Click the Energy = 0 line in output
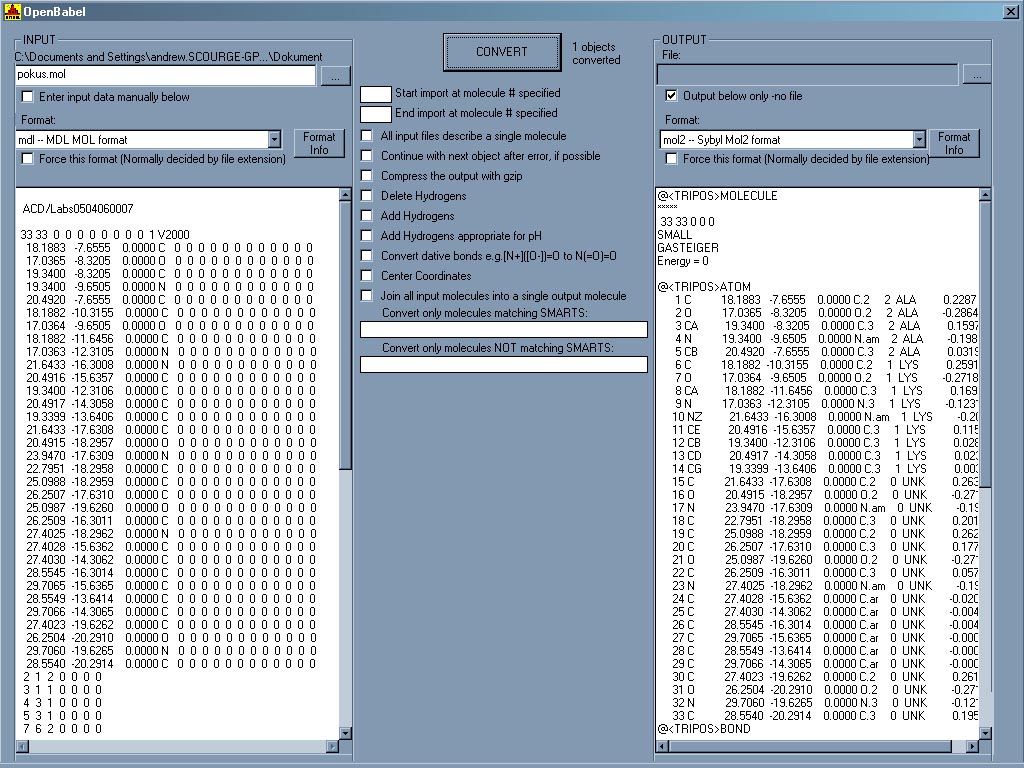1024x768 pixels. [682, 261]
